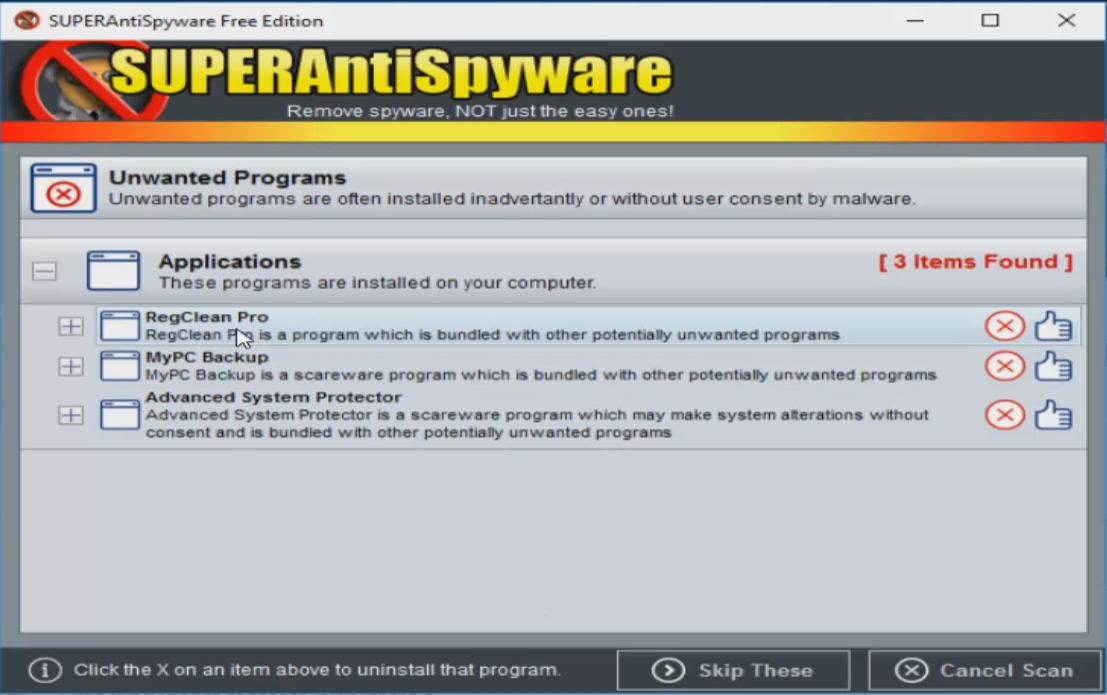The width and height of the screenshot is (1107, 695).
Task: Click the Unwanted Programs header icon
Action: (64, 188)
